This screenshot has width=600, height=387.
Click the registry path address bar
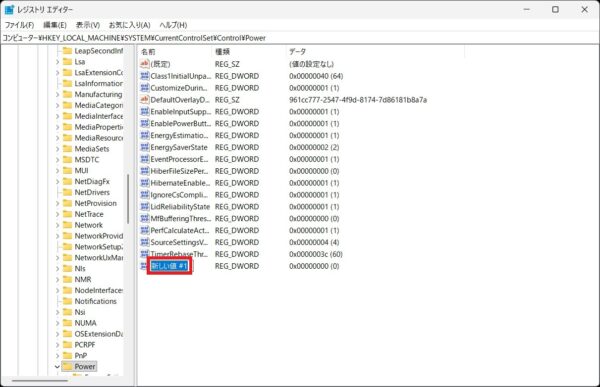coord(300,38)
